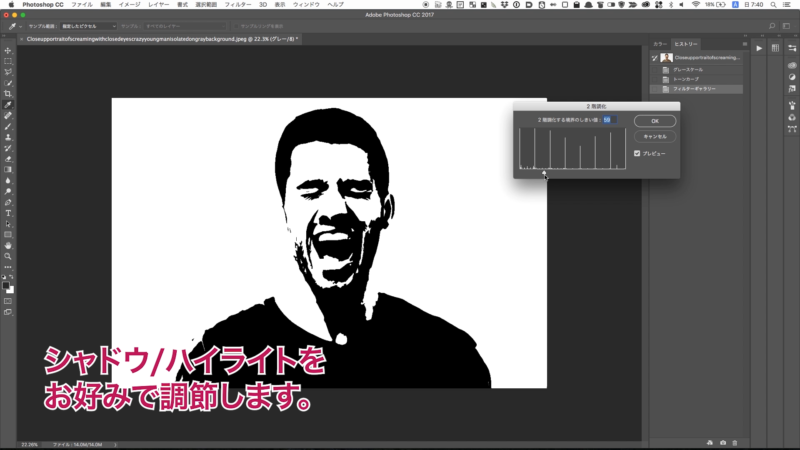This screenshot has width=800, height=450.
Task: Select the Dodge tool
Action: 8,191
